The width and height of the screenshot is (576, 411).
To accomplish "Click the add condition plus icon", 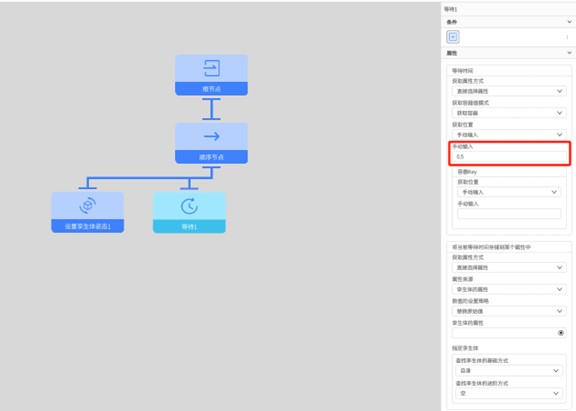I will tap(453, 37).
